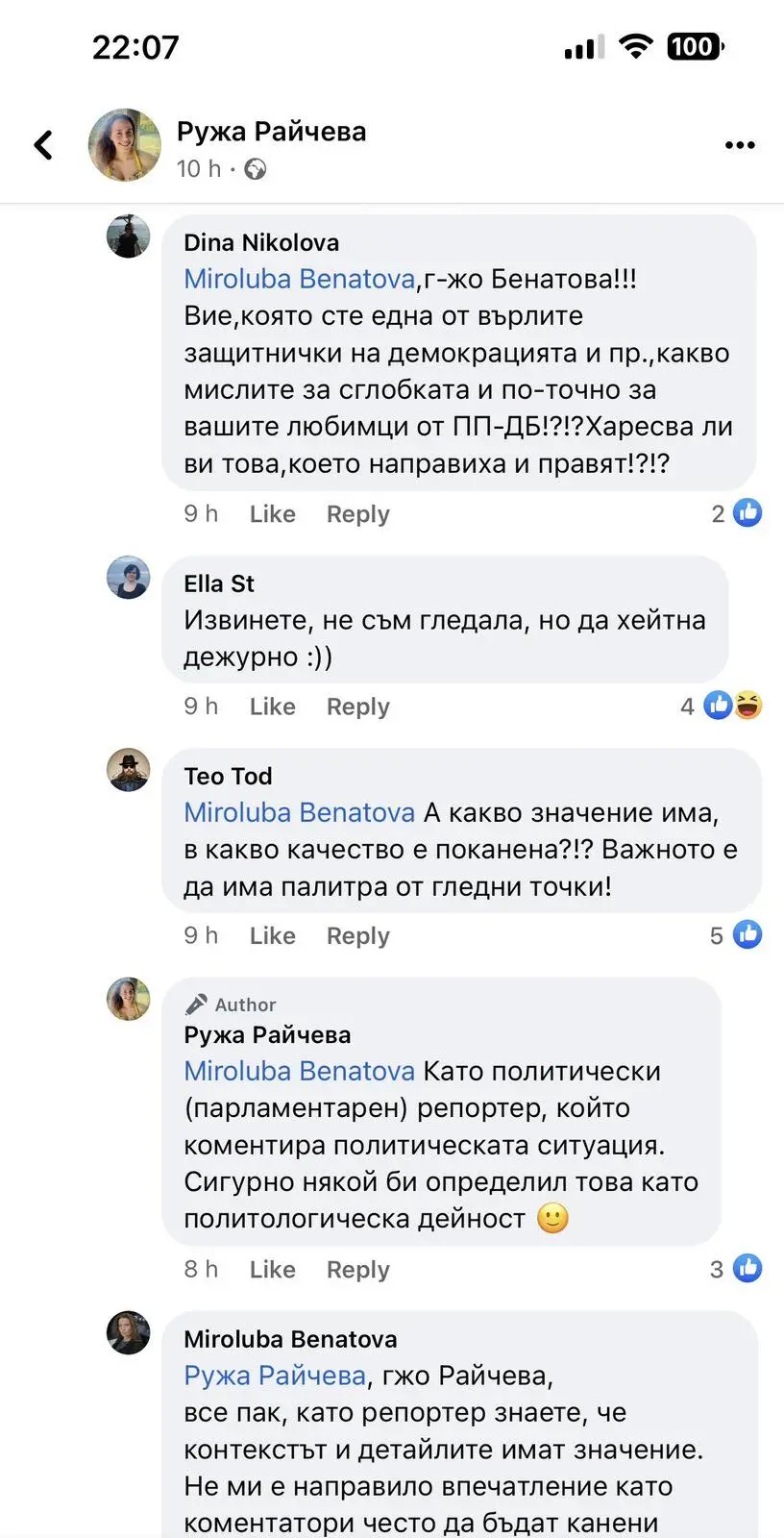Image resolution: width=784 pixels, height=1538 pixels.
Task: View like count on Dina Nikolova's comment
Action: coord(738,513)
